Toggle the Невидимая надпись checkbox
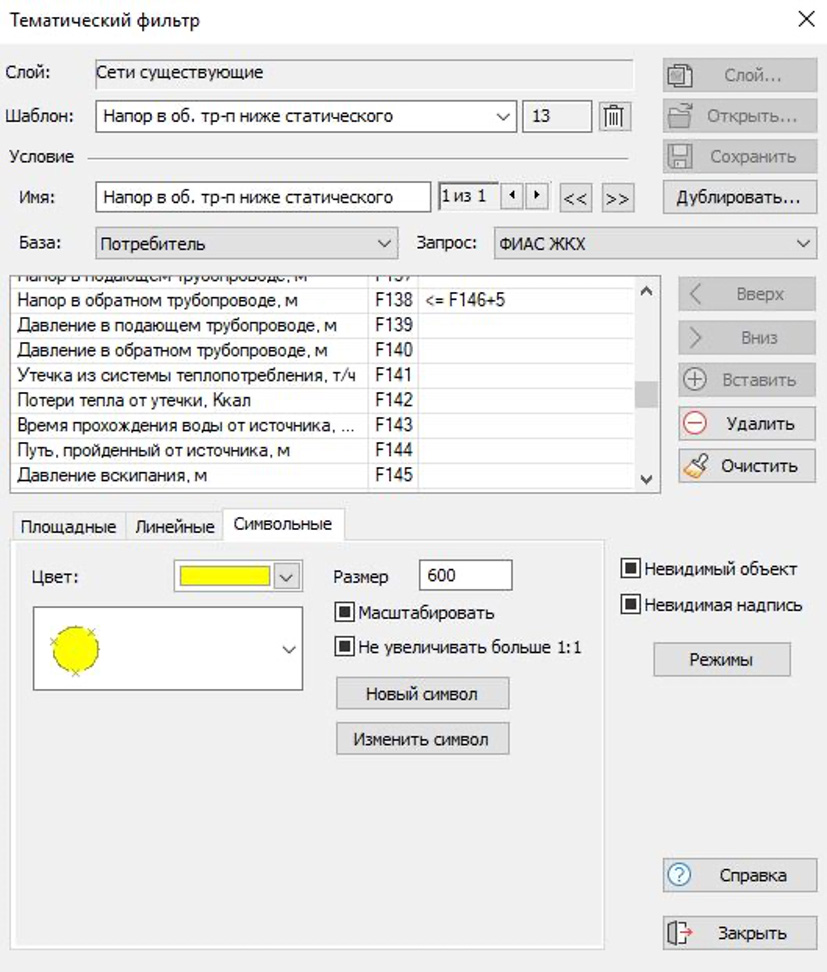The height and width of the screenshot is (972, 827). click(630, 605)
